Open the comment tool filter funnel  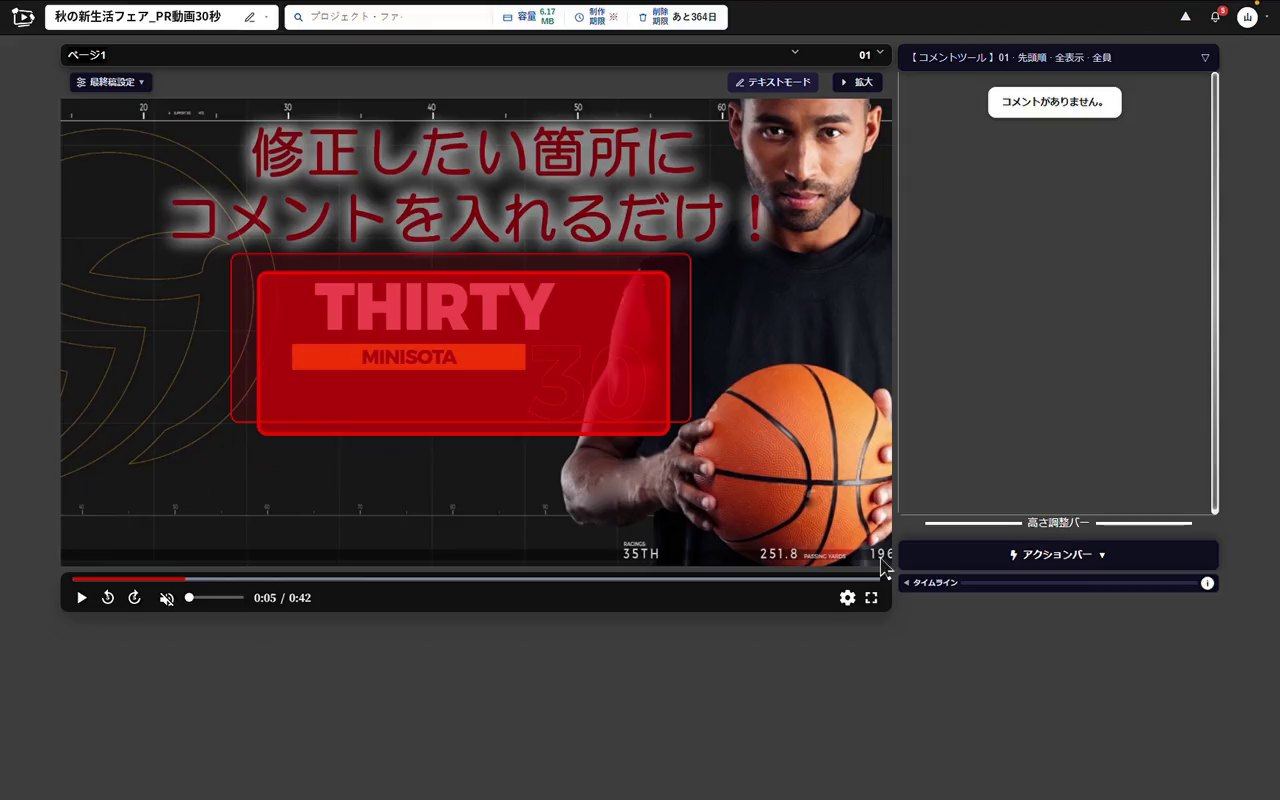(x=1205, y=58)
